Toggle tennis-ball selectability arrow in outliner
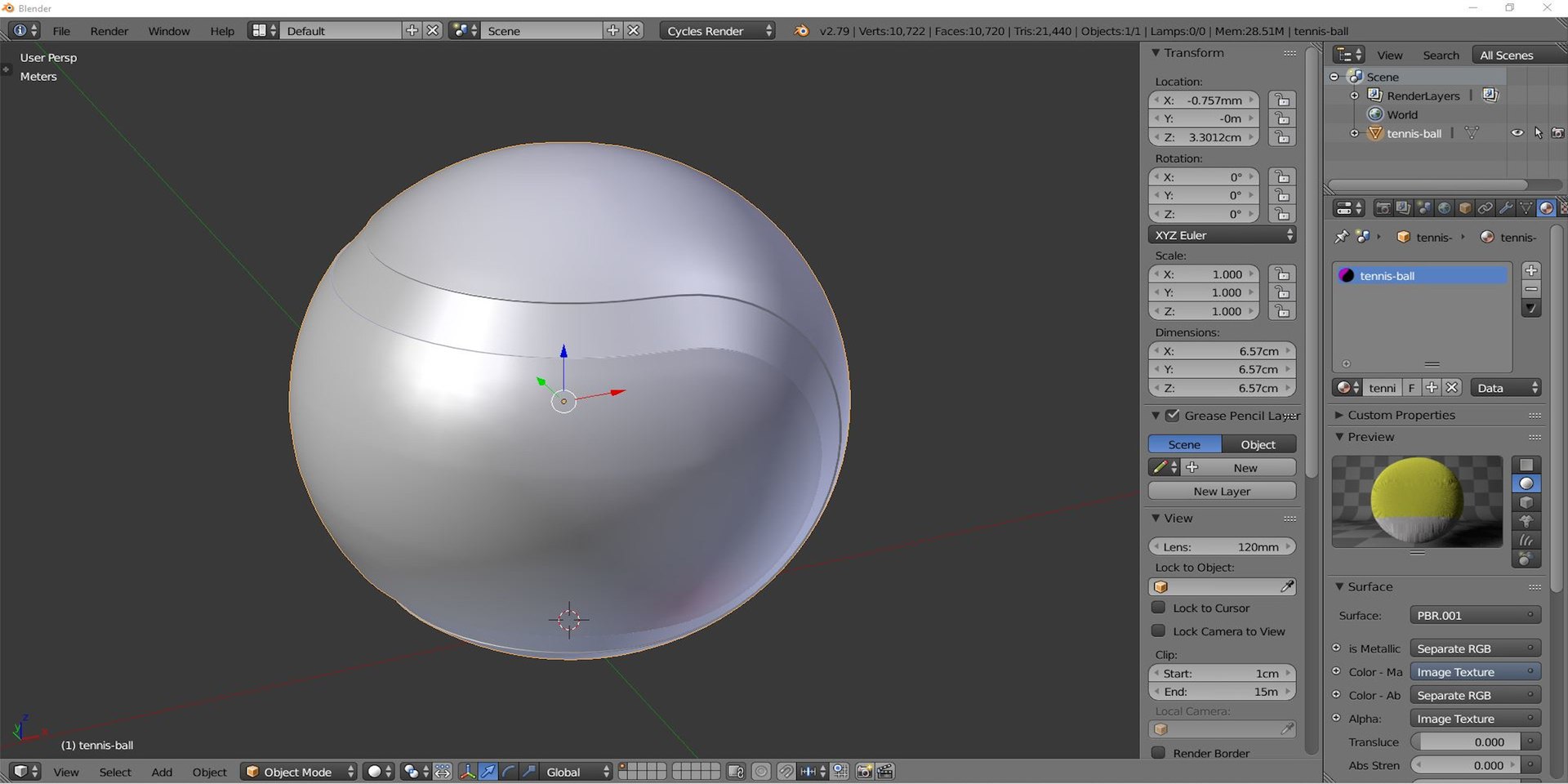 point(1538,132)
